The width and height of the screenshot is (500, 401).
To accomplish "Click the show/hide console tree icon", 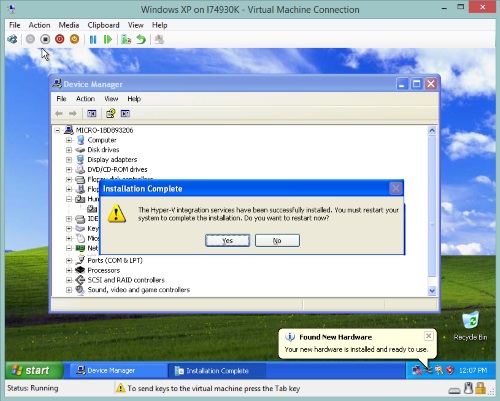I will point(91,114).
